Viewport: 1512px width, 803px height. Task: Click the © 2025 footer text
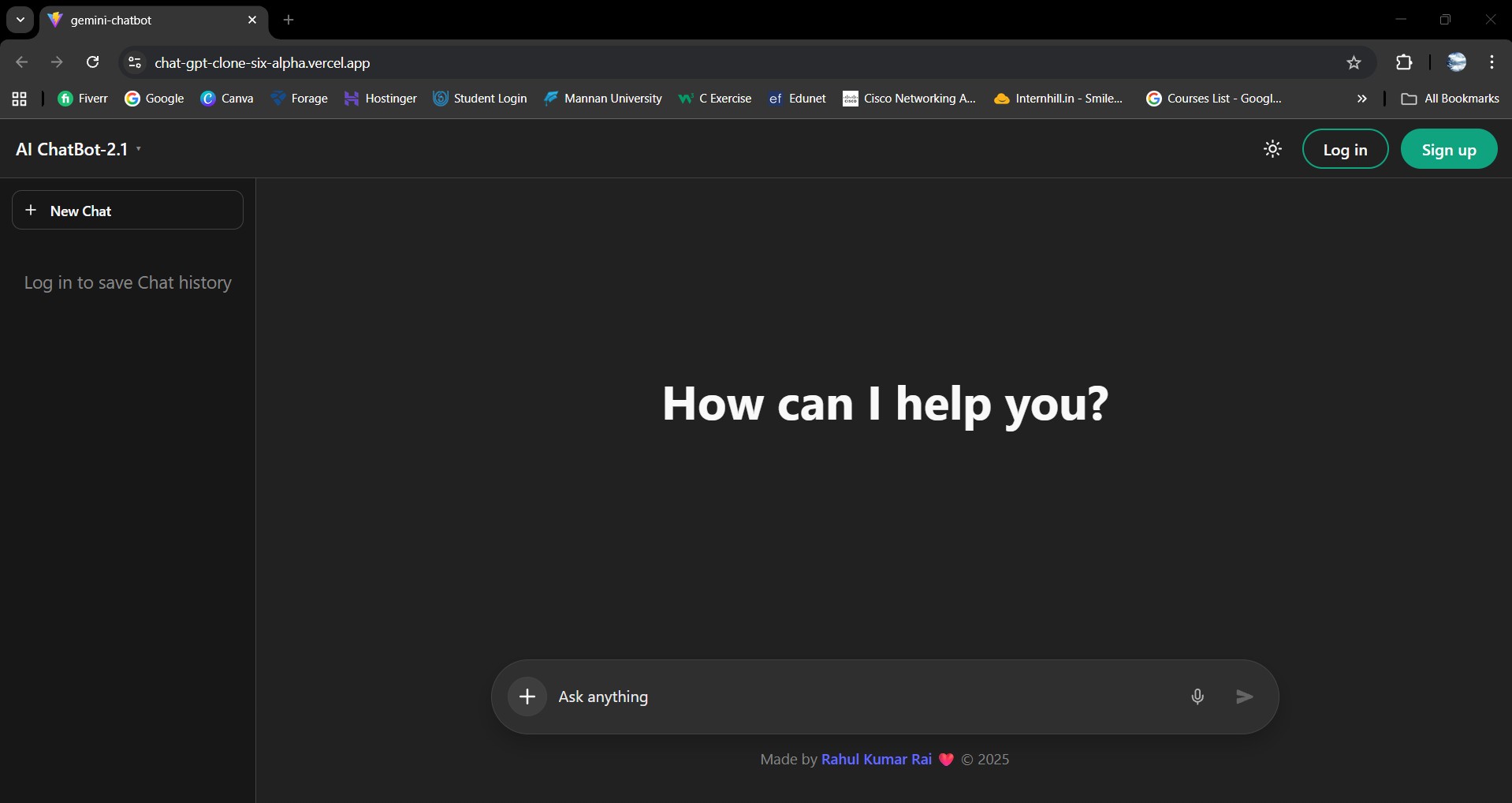point(985,759)
